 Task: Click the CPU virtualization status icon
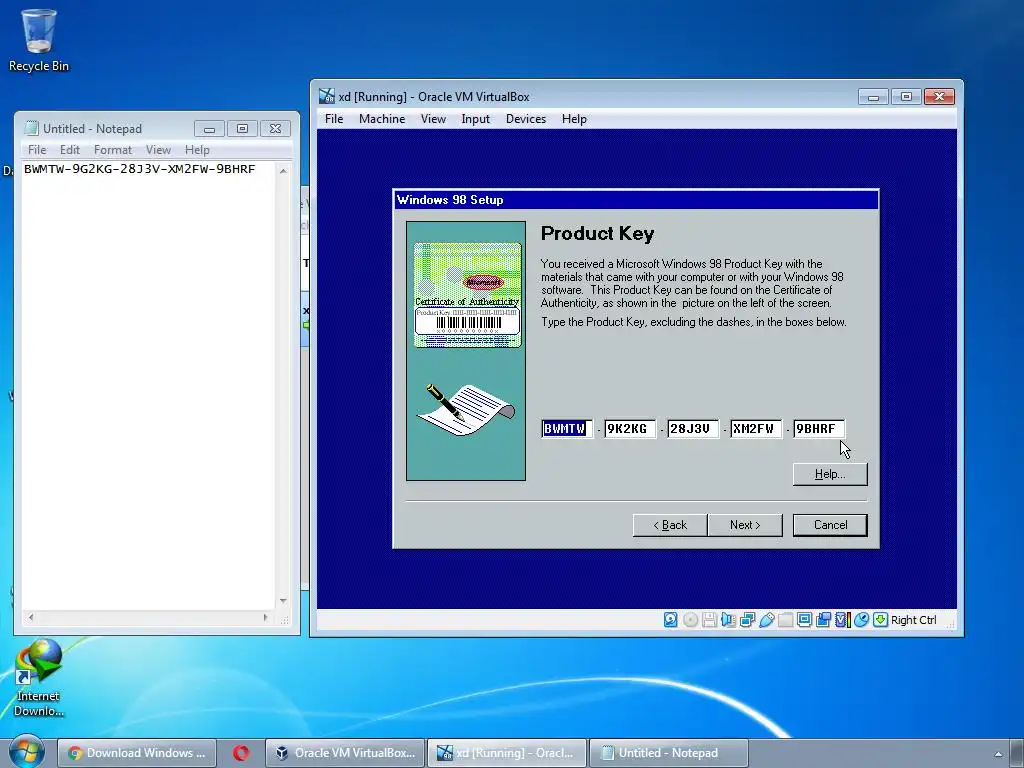[x=842, y=620]
